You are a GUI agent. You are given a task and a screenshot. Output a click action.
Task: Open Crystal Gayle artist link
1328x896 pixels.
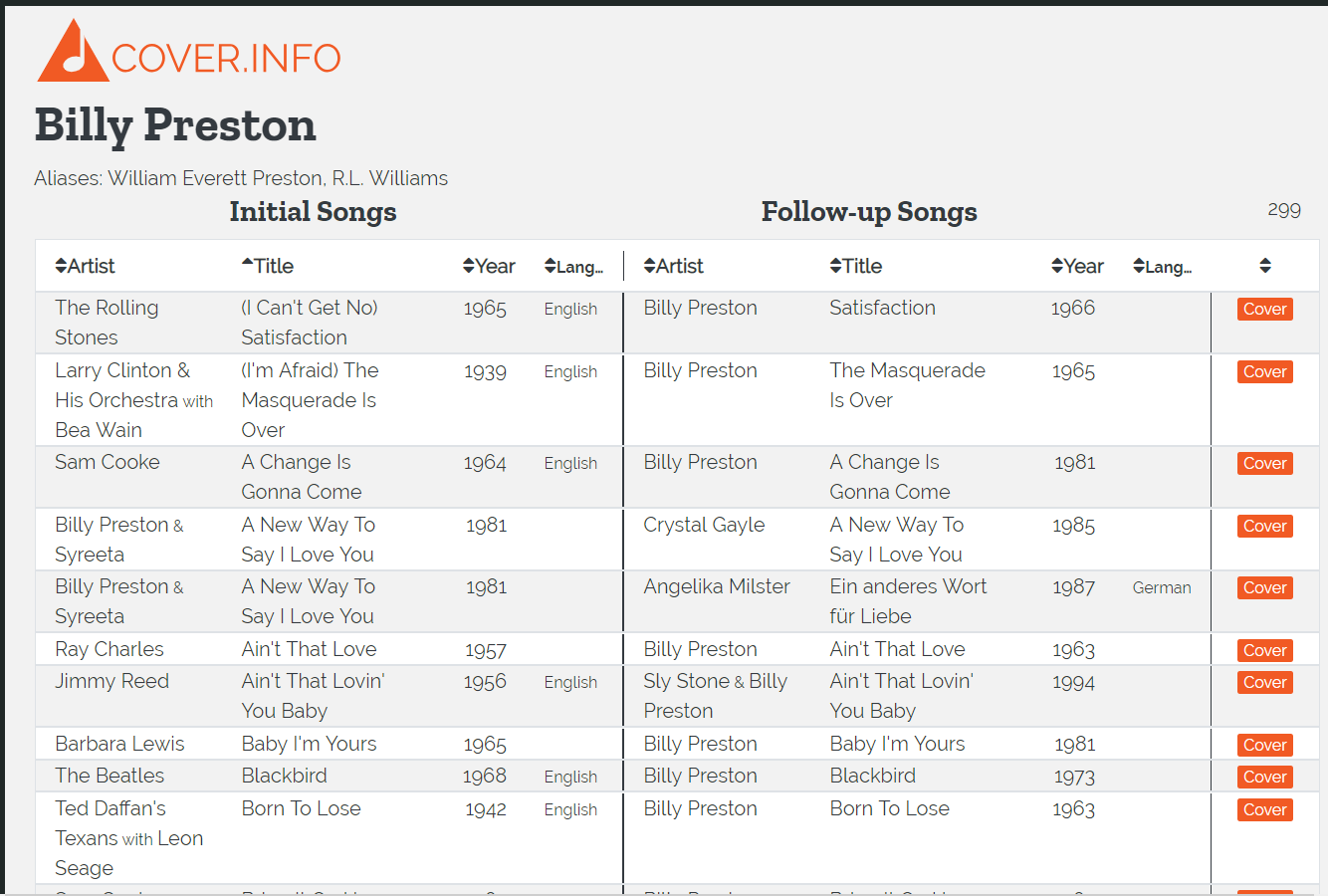(704, 525)
